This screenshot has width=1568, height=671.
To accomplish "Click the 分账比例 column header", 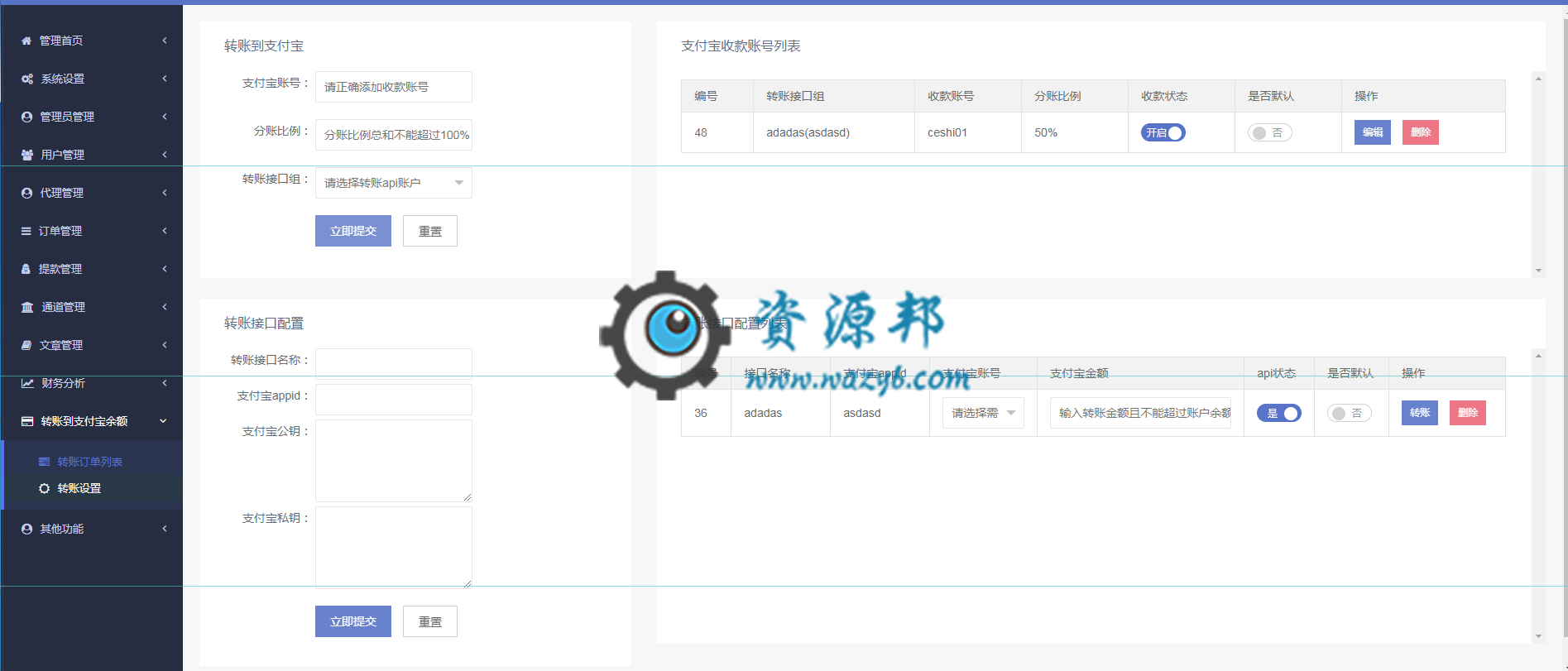I will [1075, 96].
